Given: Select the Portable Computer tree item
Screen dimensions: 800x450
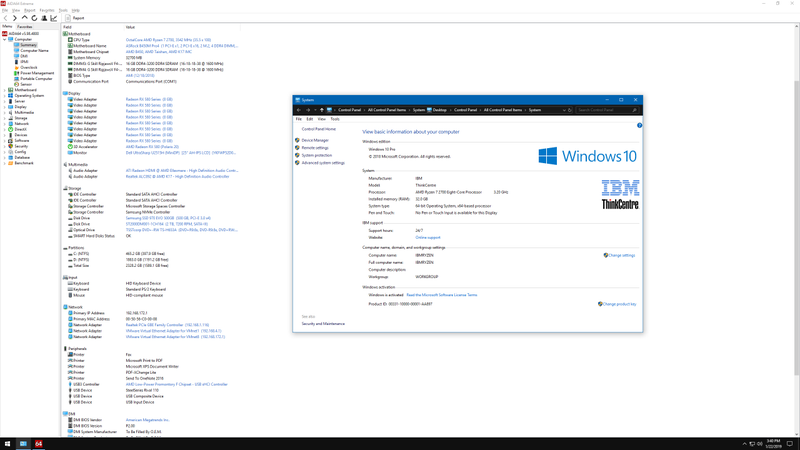Looking at the screenshot, I should (36, 79).
